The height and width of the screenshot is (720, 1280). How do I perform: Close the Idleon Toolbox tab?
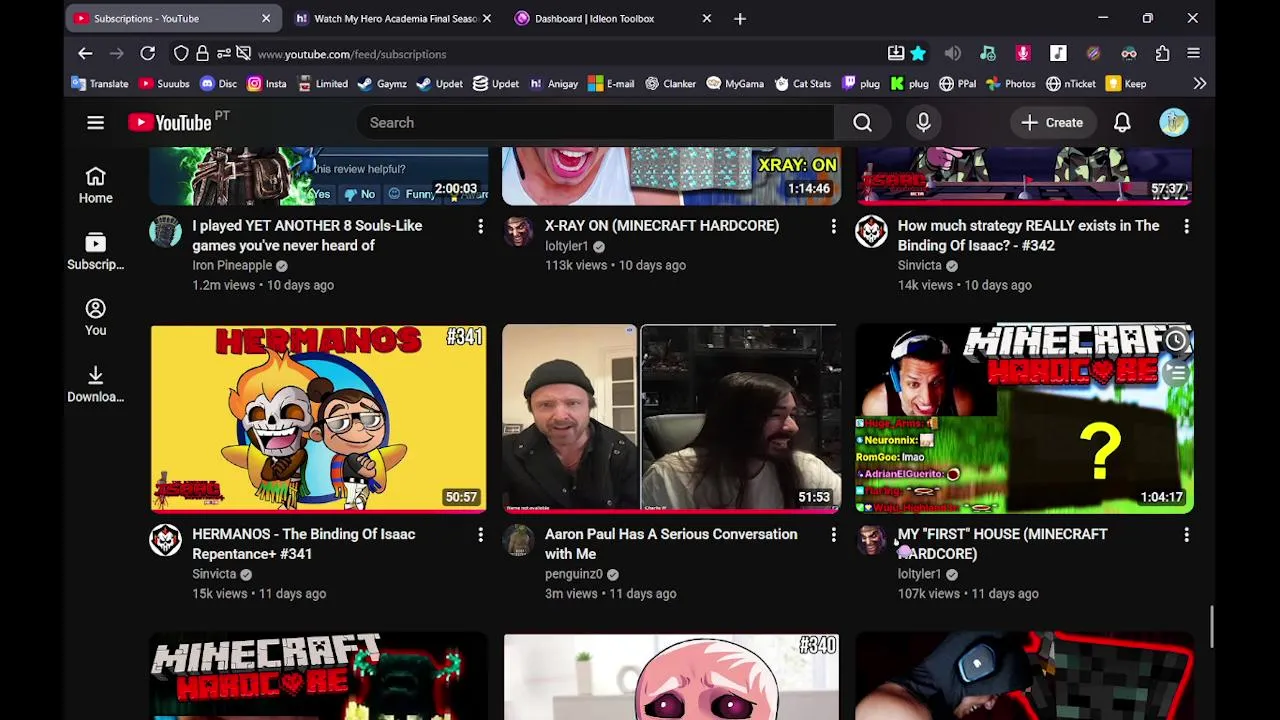point(706,18)
